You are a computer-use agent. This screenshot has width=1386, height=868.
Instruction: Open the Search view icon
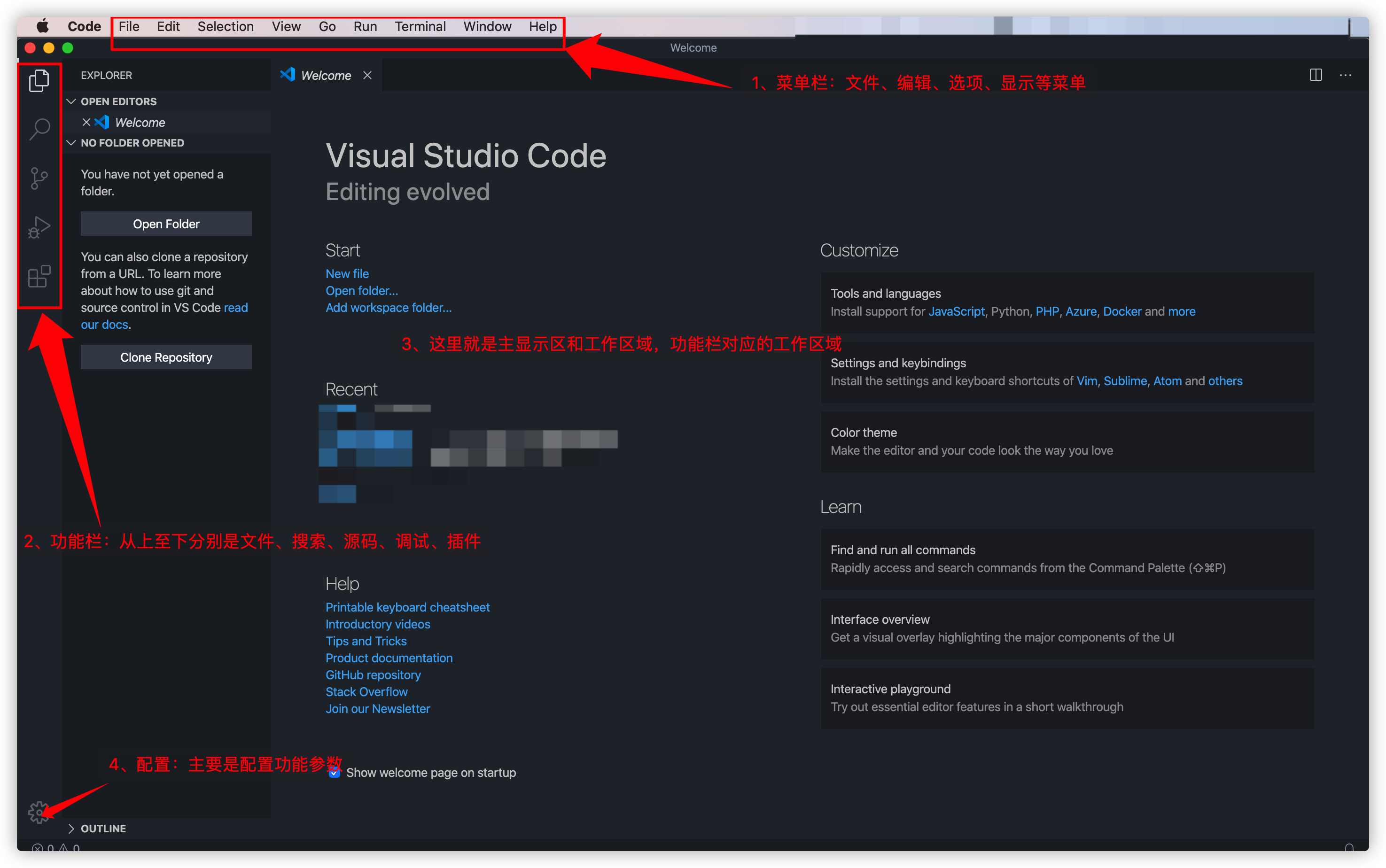(x=39, y=129)
